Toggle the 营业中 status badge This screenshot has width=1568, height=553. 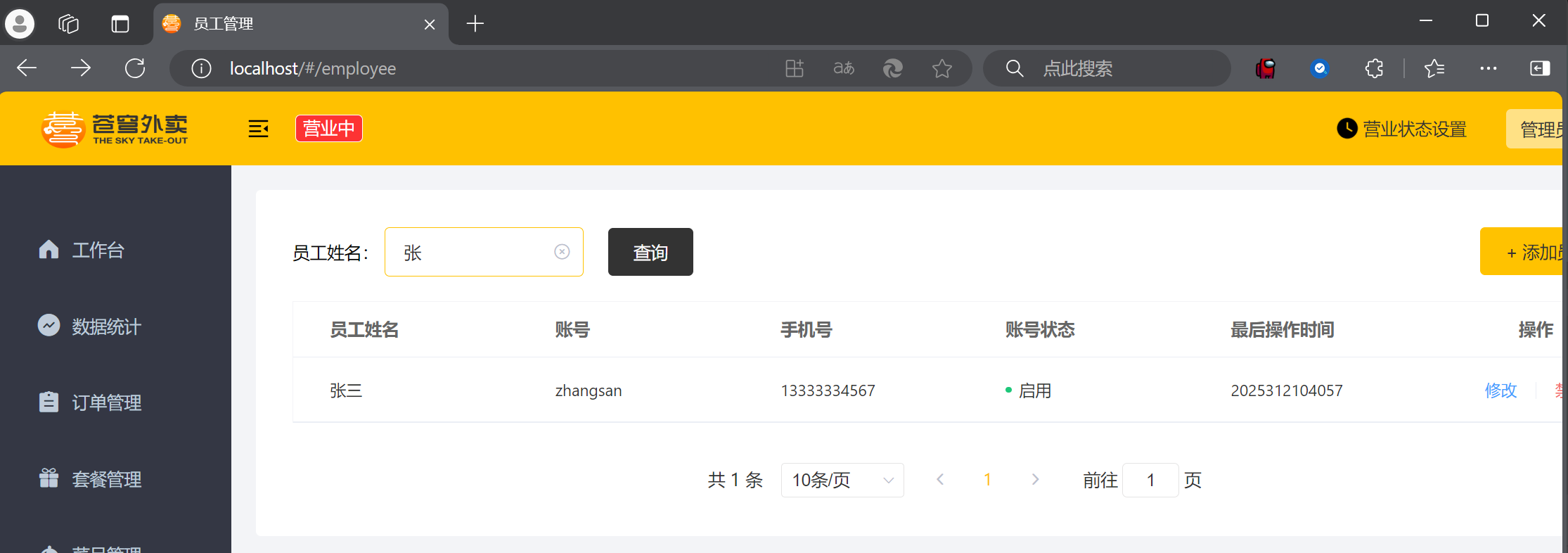(328, 129)
